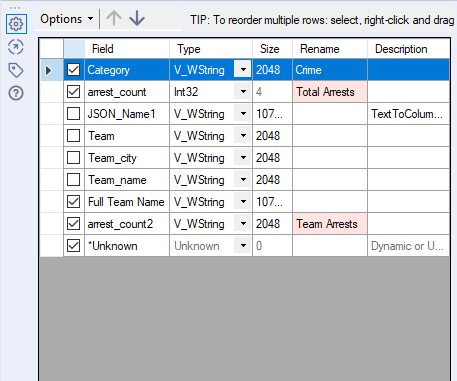Open the Annotation tag icon

click(16, 70)
